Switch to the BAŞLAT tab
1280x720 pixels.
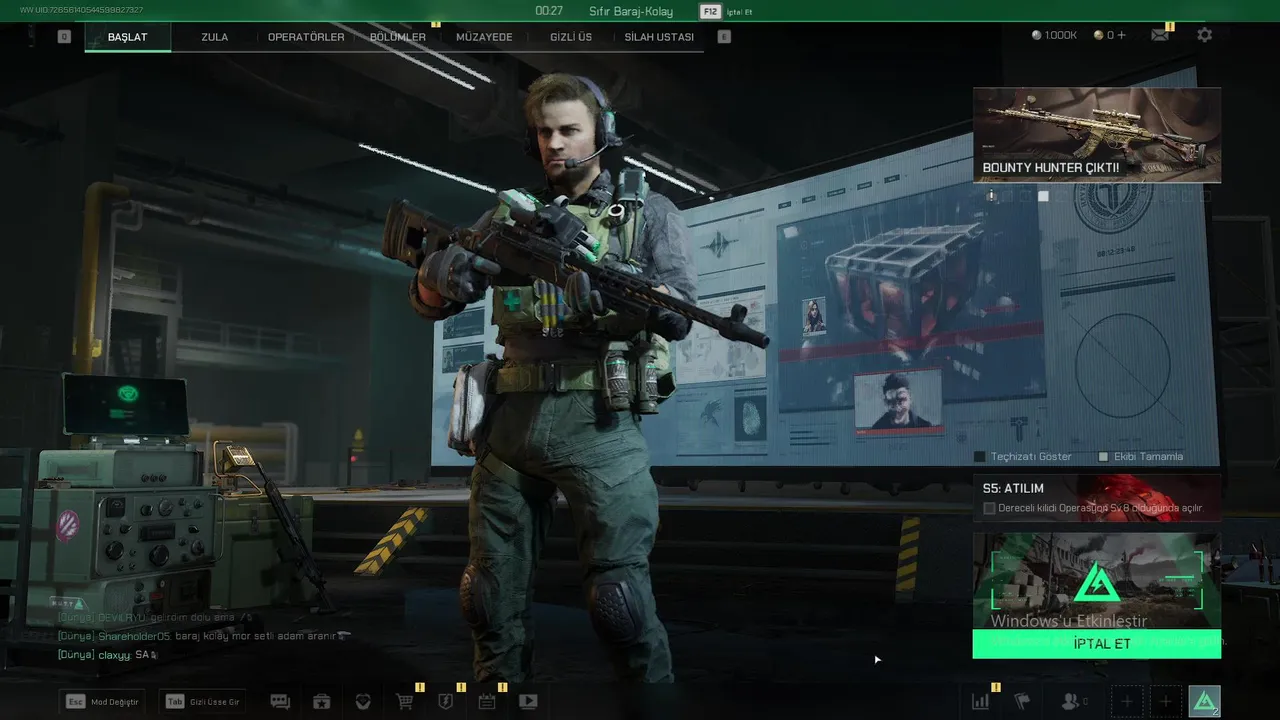click(128, 37)
